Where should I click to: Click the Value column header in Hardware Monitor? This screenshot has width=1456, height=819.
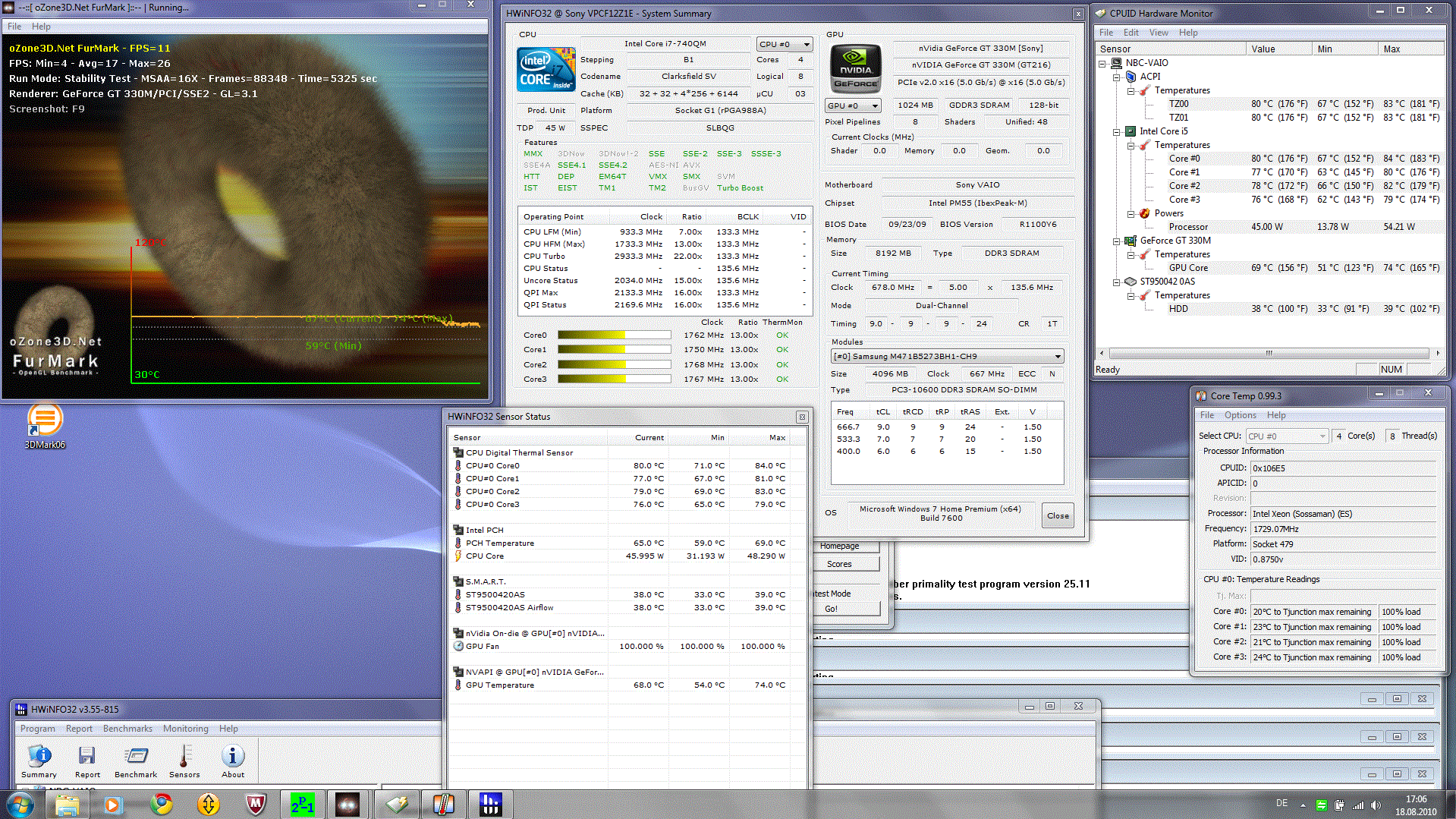point(1278,49)
